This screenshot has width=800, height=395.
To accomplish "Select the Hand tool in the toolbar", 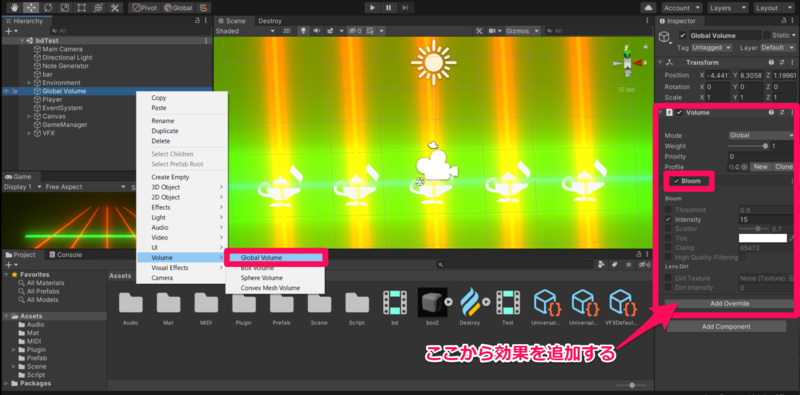I will pyautogui.click(x=15, y=8).
